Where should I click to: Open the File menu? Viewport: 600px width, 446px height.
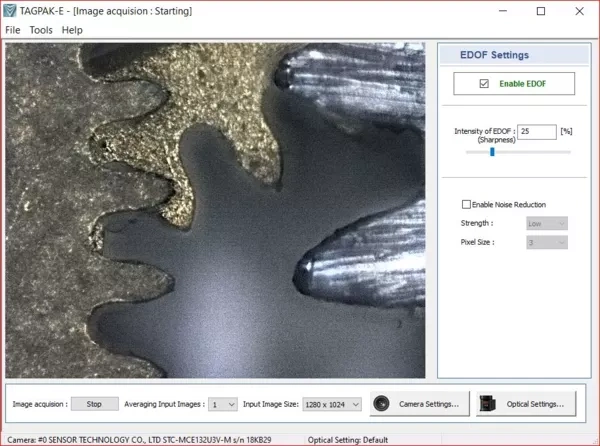pyautogui.click(x=12, y=30)
